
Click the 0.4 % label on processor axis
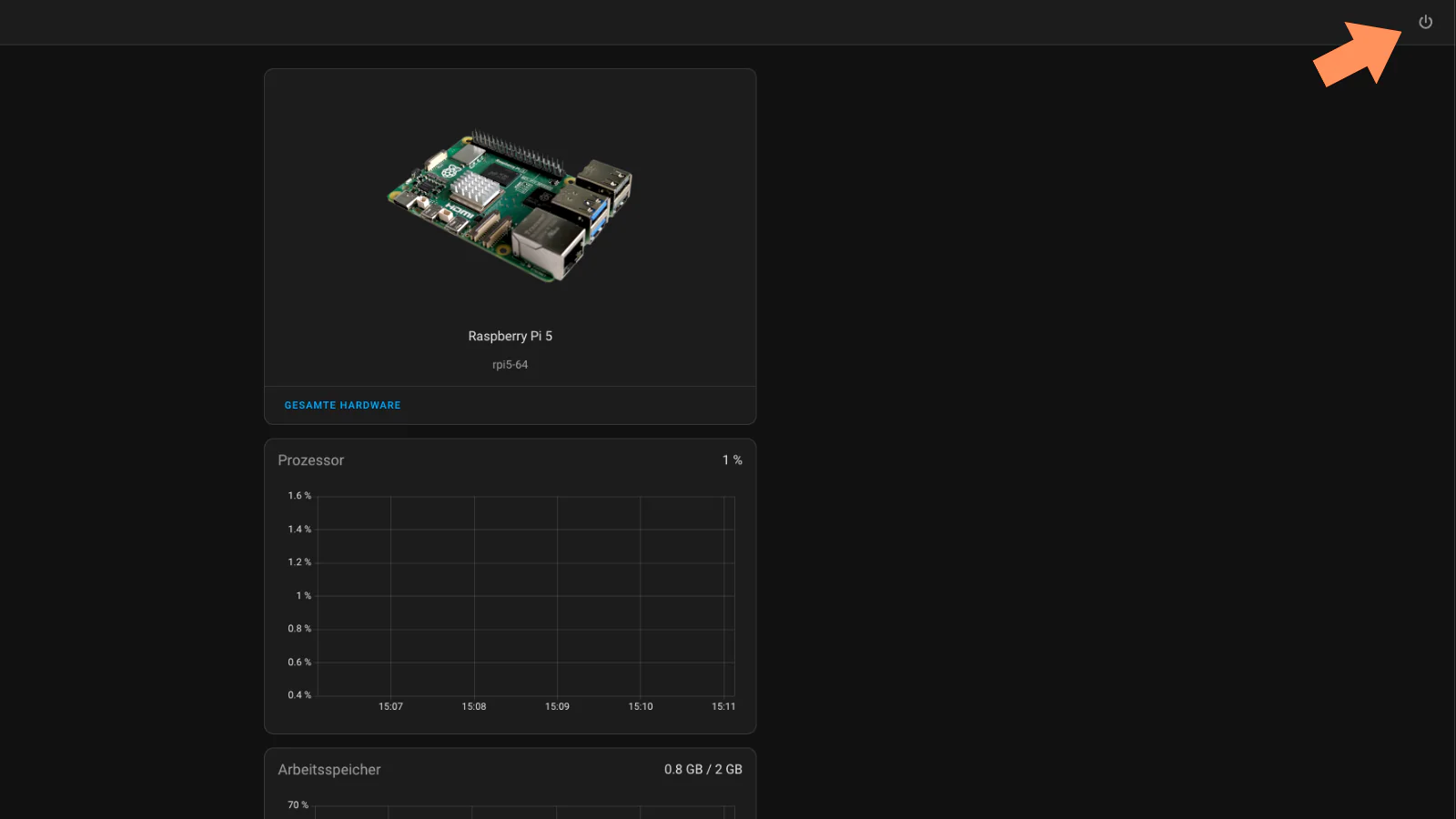(299, 695)
